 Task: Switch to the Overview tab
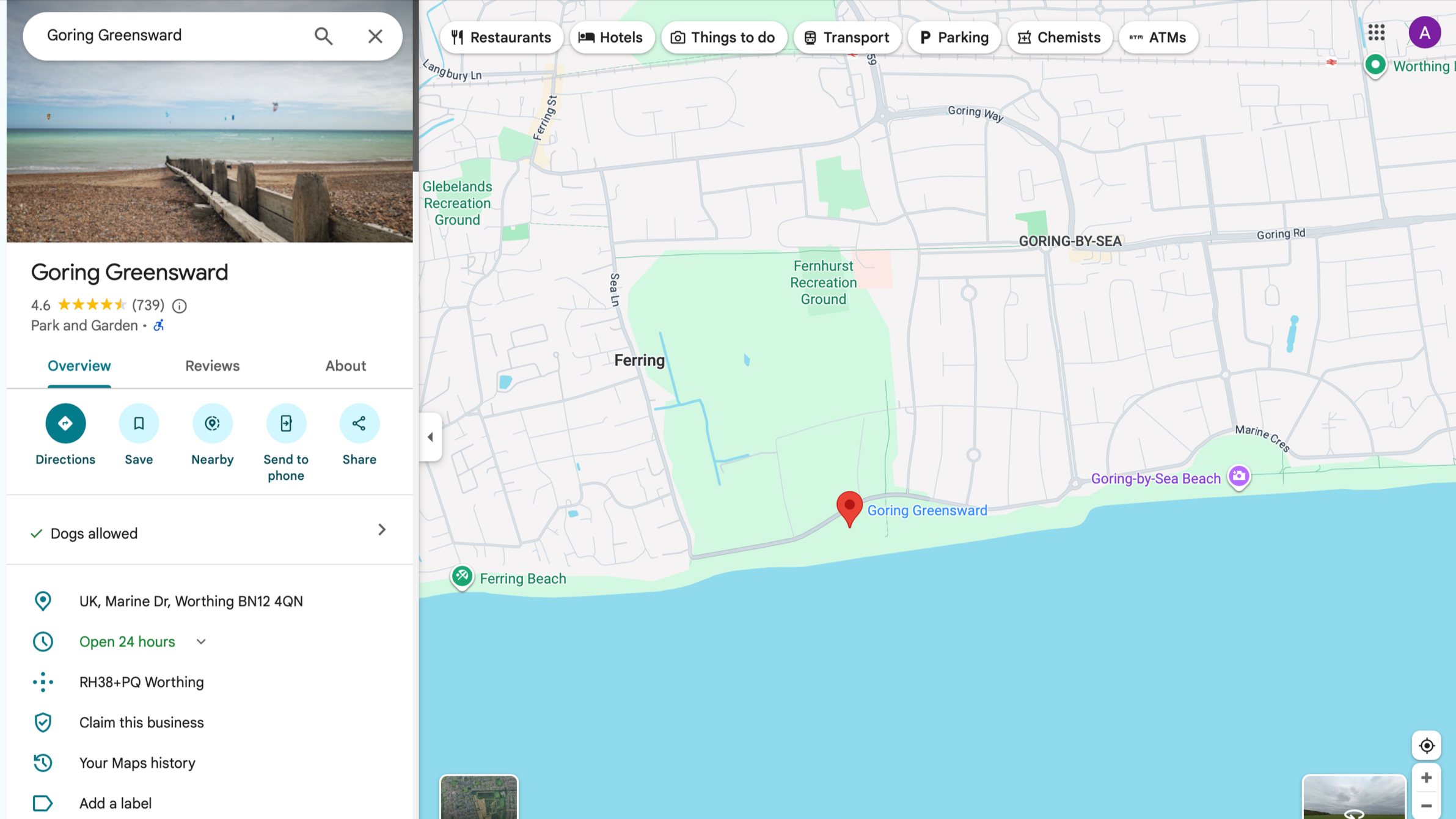click(79, 365)
